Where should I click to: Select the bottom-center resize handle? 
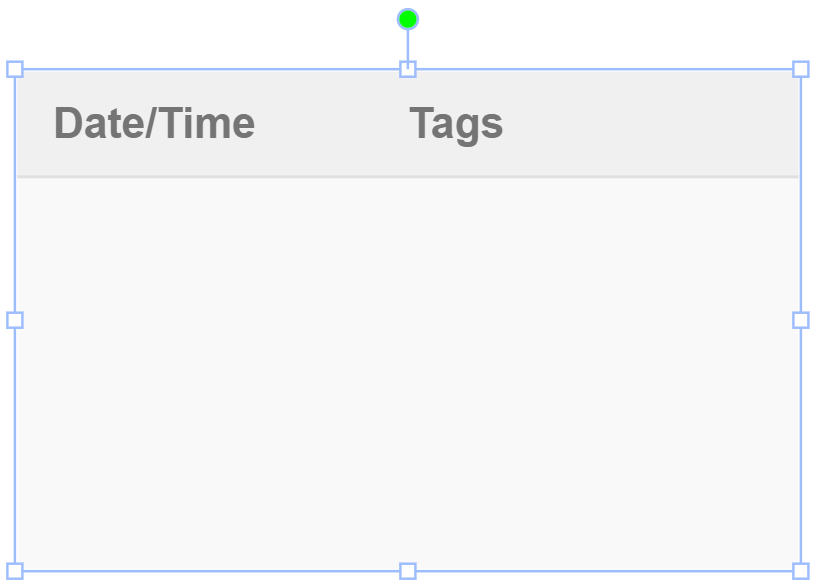pos(407,571)
